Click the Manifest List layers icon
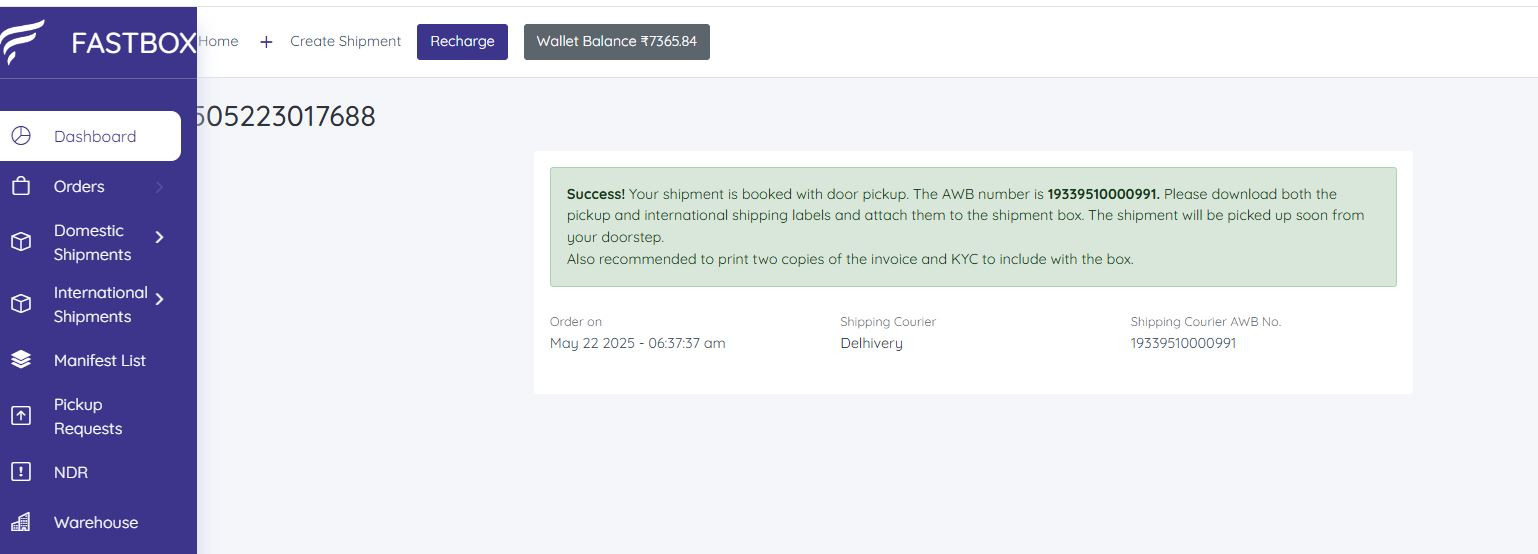 point(21,360)
